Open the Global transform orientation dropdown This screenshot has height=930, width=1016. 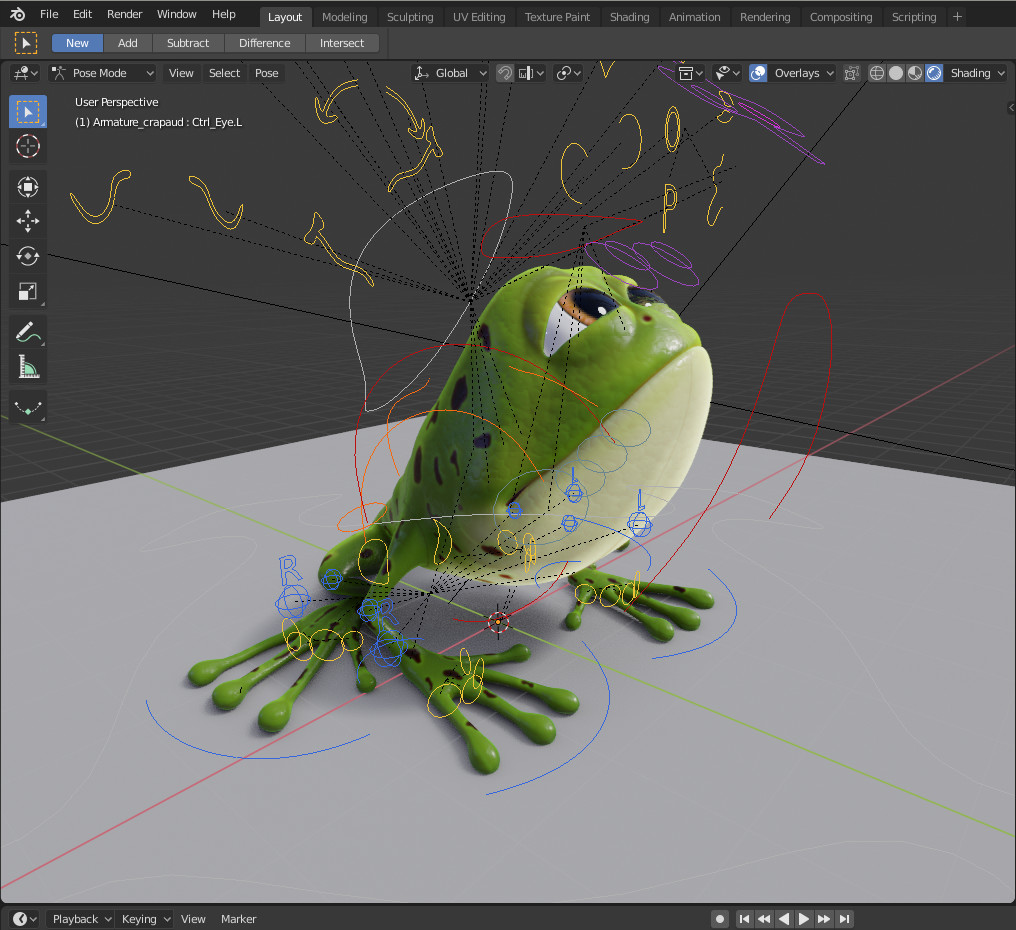tap(450, 73)
